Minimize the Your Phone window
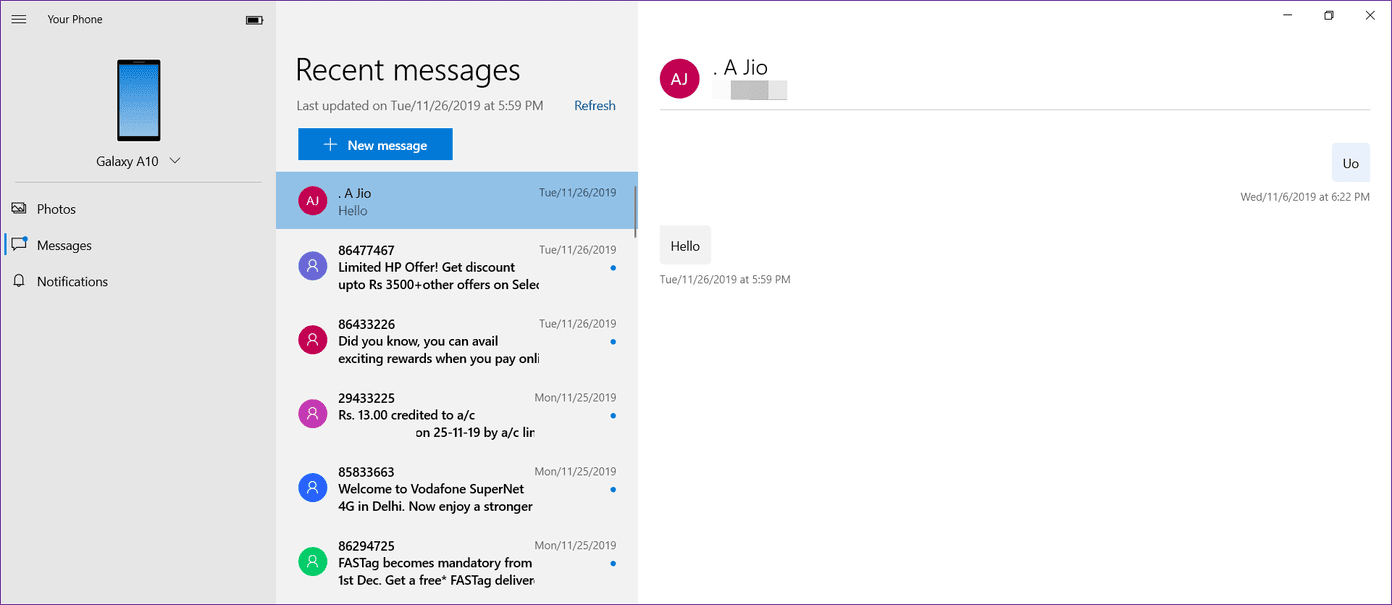The width and height of the screenshot is (1392, 605). 1288,15
